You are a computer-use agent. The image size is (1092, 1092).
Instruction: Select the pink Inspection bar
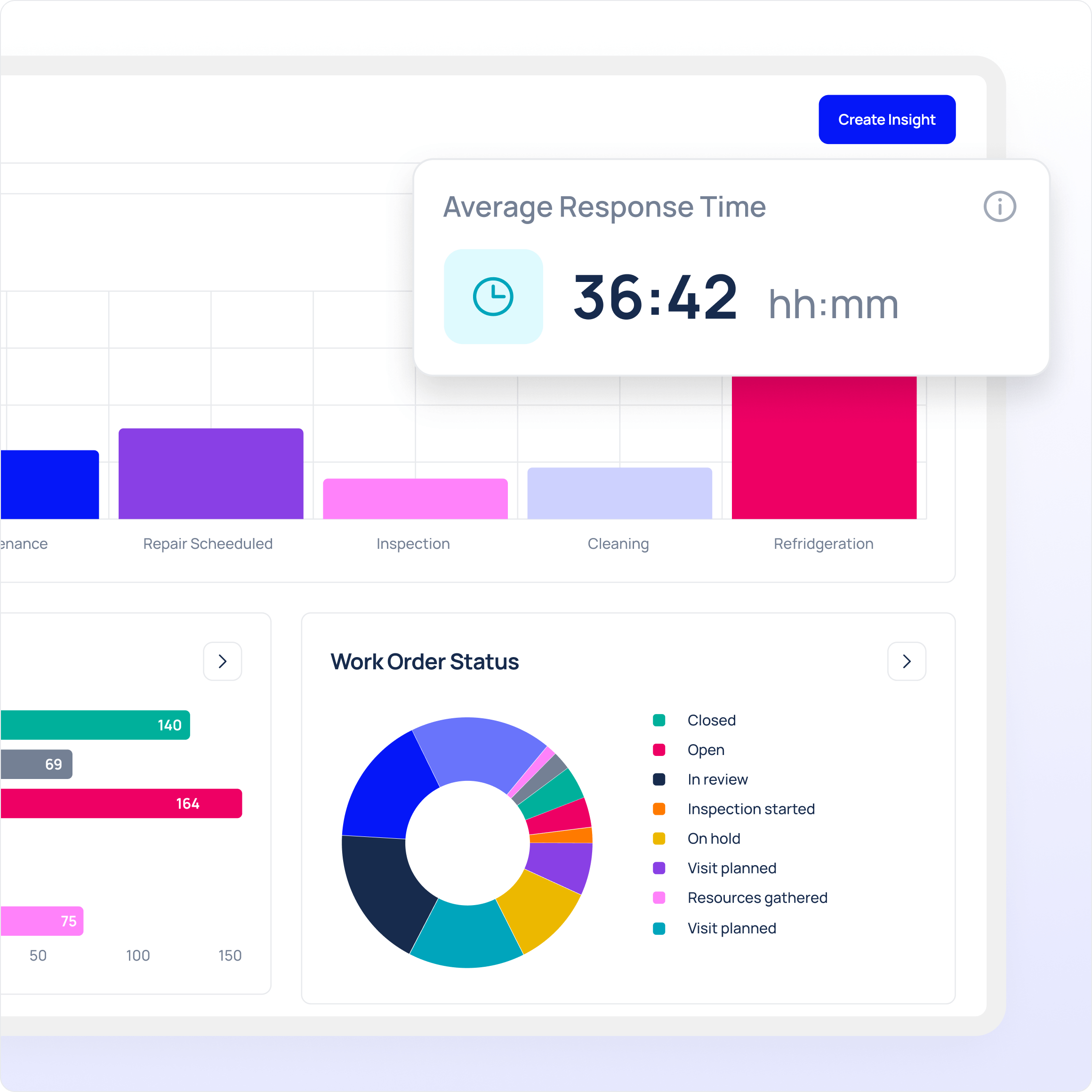pos(415,498)
